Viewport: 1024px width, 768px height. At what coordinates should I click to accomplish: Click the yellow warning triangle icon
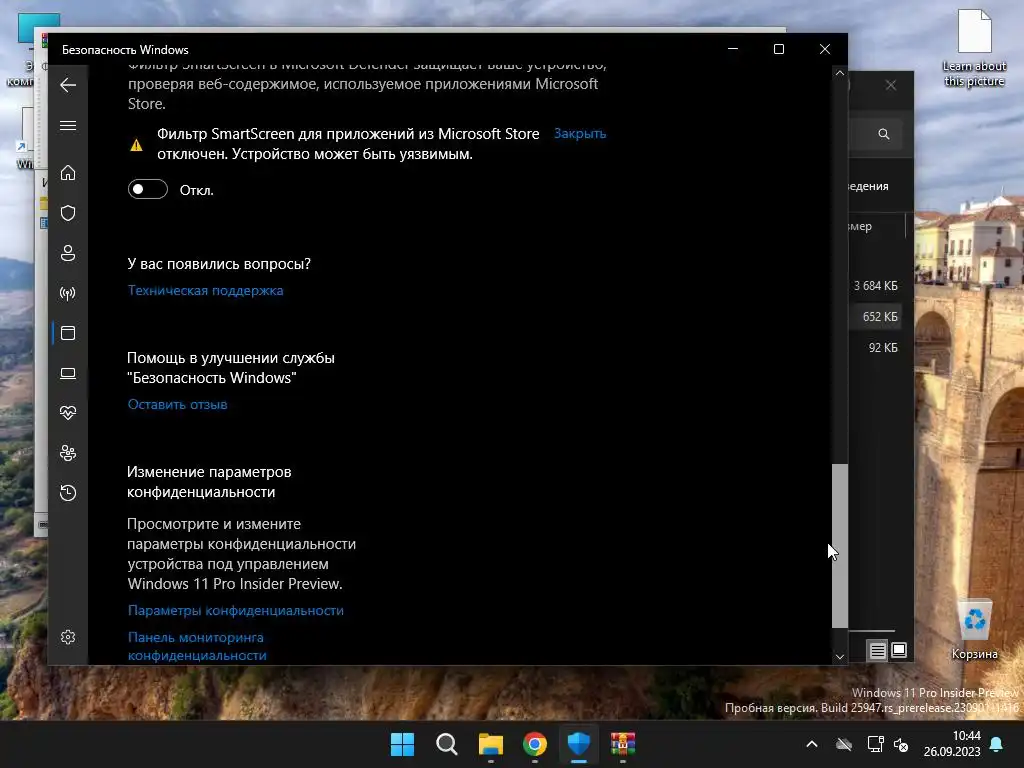(136, 145)
